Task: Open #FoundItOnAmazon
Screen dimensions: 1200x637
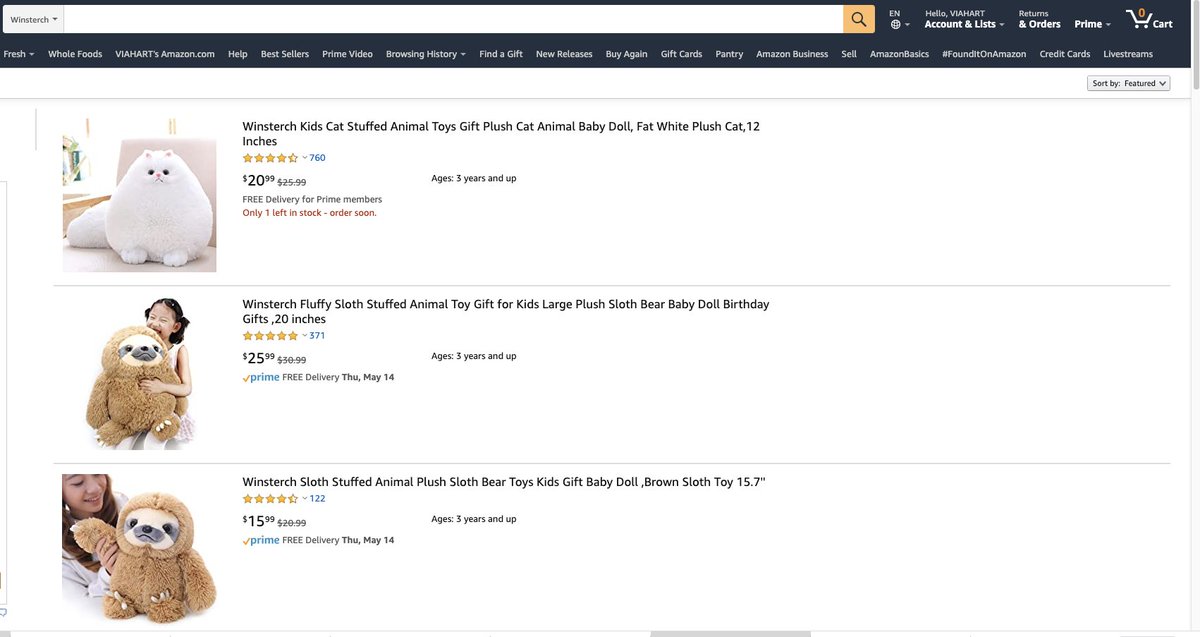Action: (x=984, y=54)
